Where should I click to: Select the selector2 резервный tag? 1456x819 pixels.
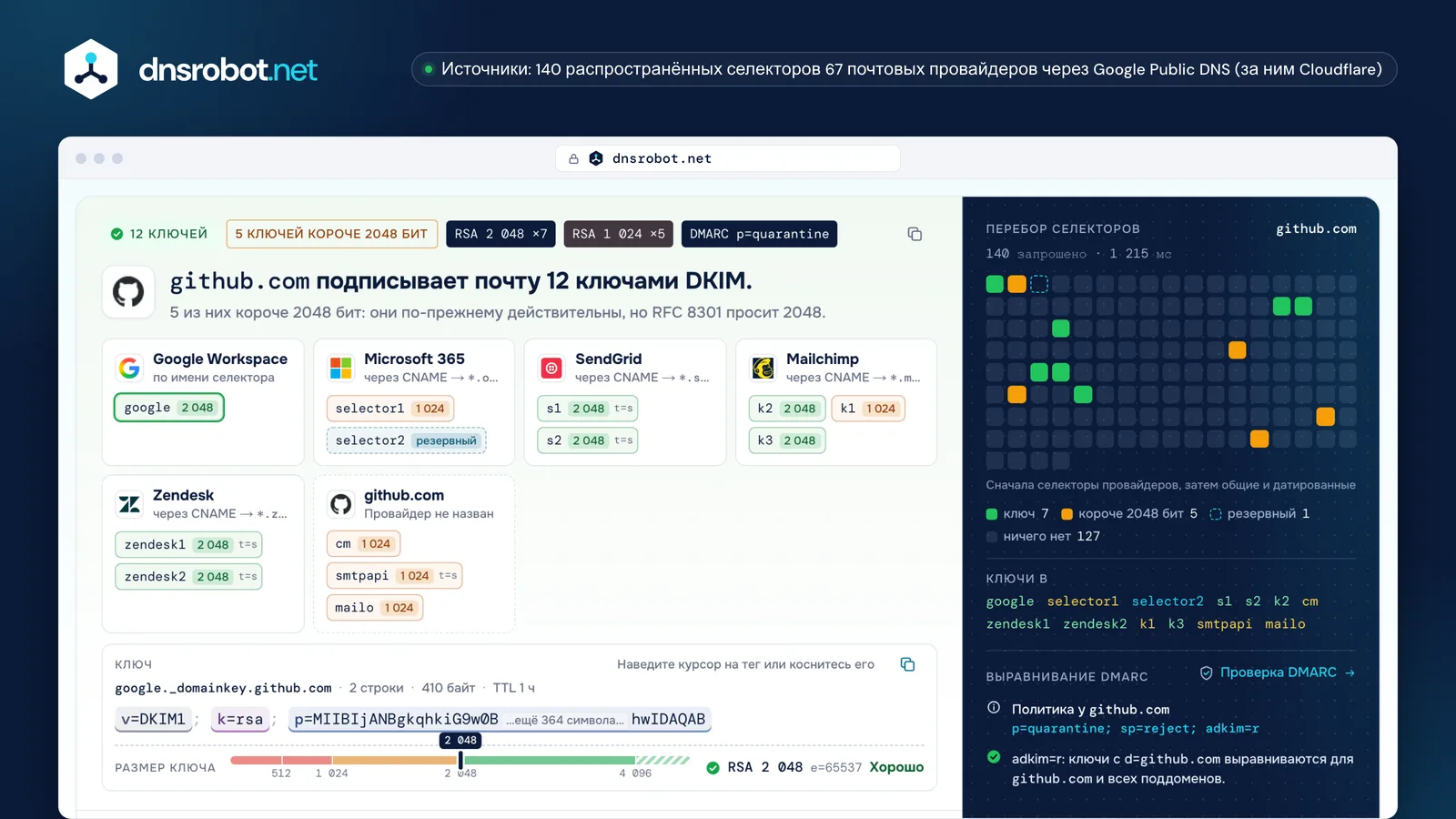point(406,440)
